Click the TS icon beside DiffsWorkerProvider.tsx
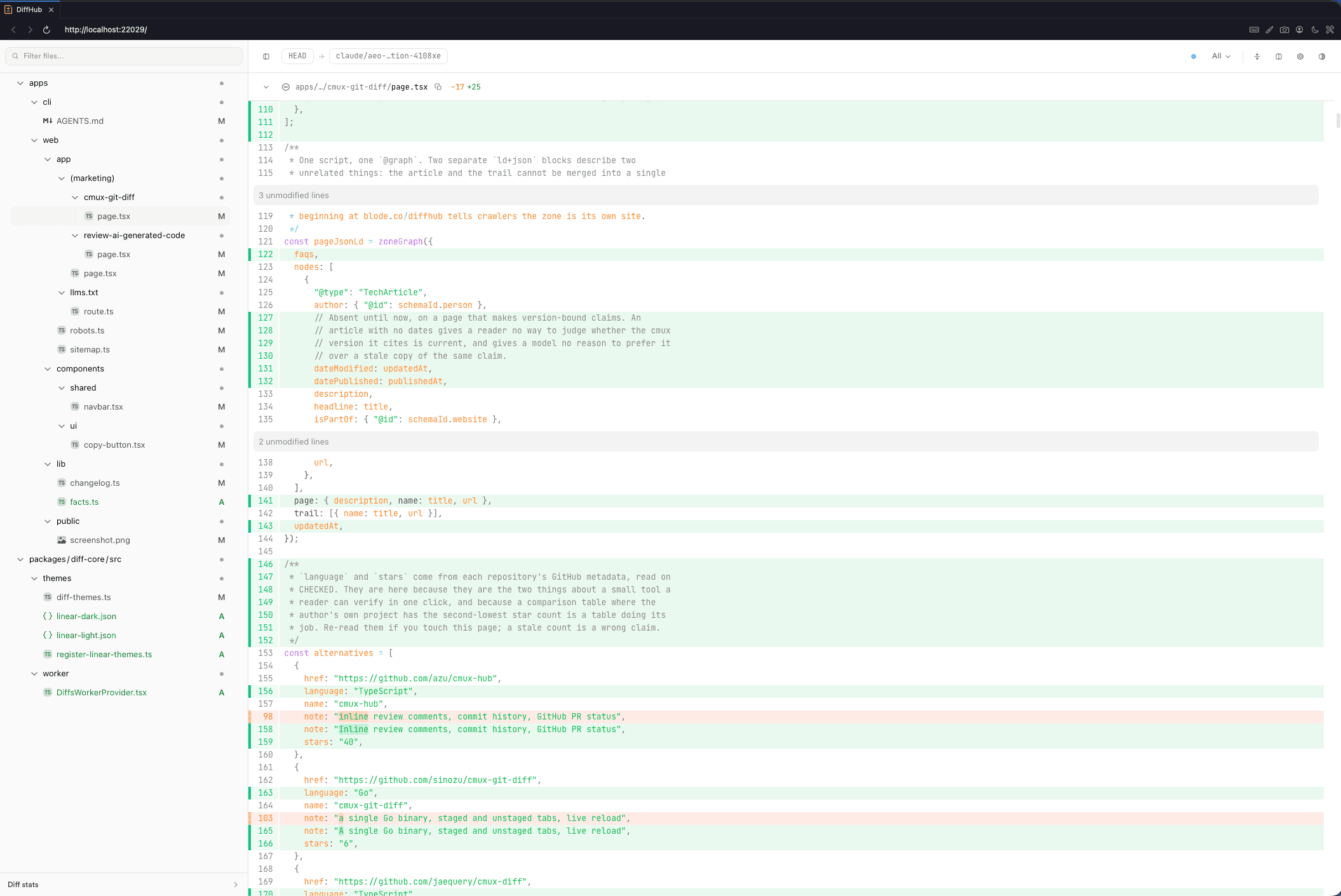Screen dimensions: 1341x896 click(48, 692)
